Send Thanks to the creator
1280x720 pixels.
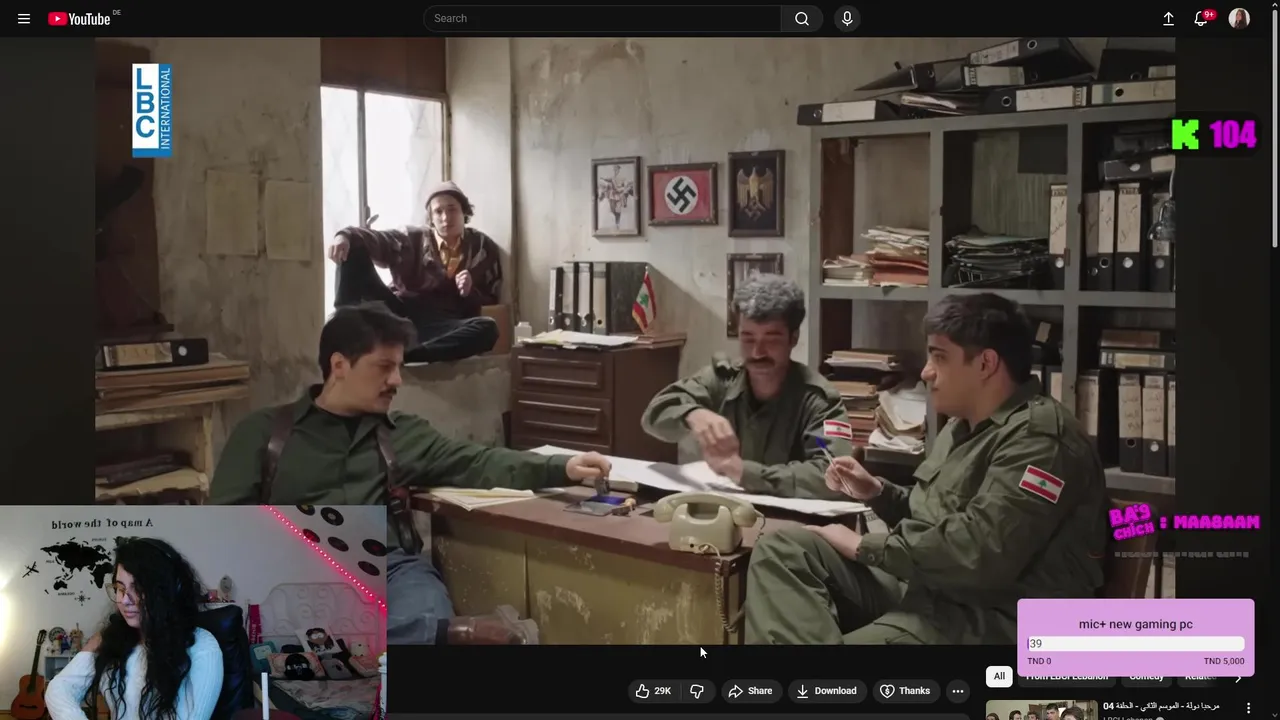pyautogui.click(x=905, y=691)
